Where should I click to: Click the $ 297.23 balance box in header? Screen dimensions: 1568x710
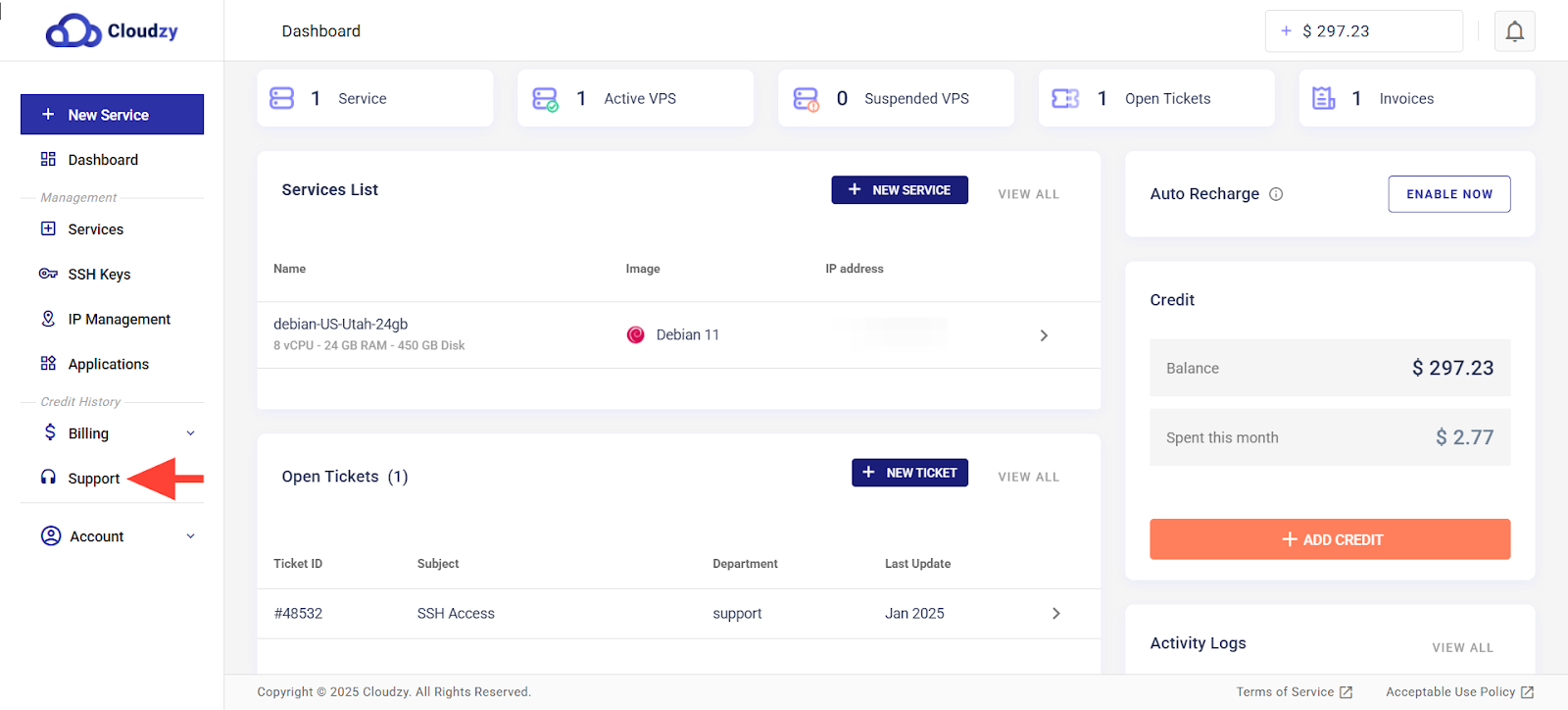1363,31
